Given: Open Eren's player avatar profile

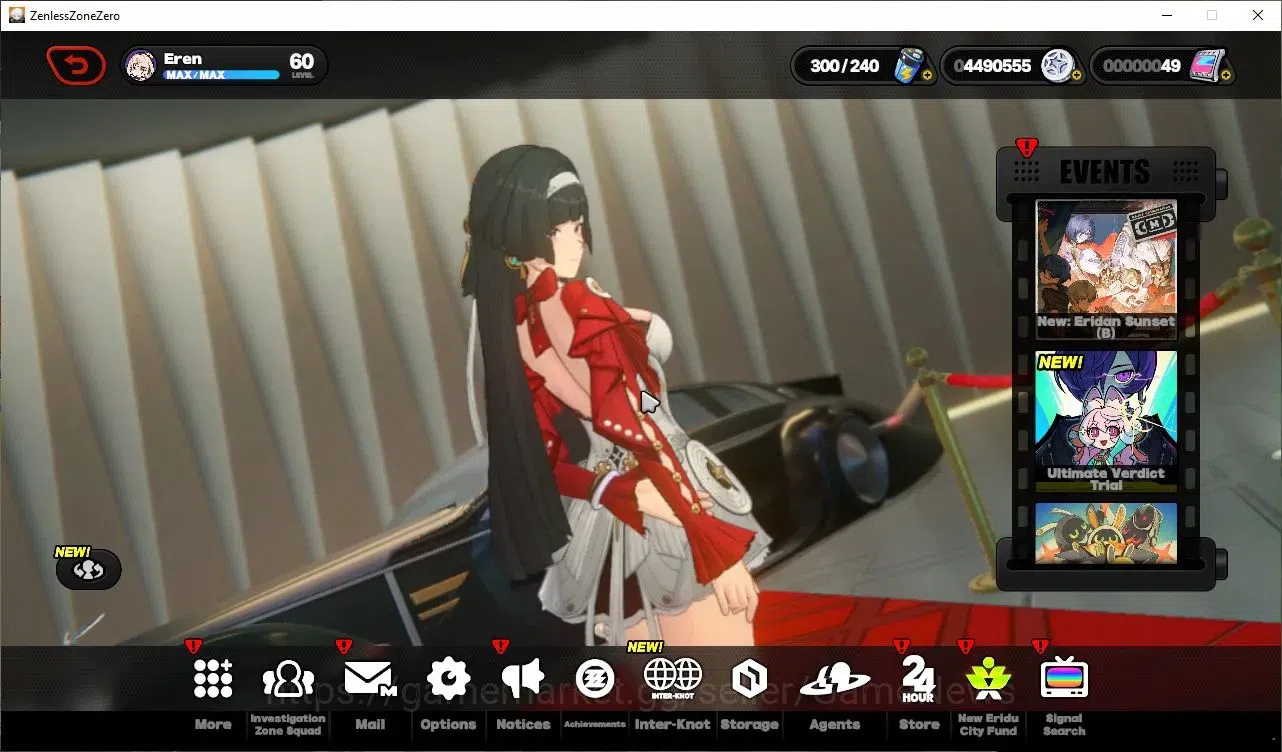Looking at the screenshot, I should [140, 66].
